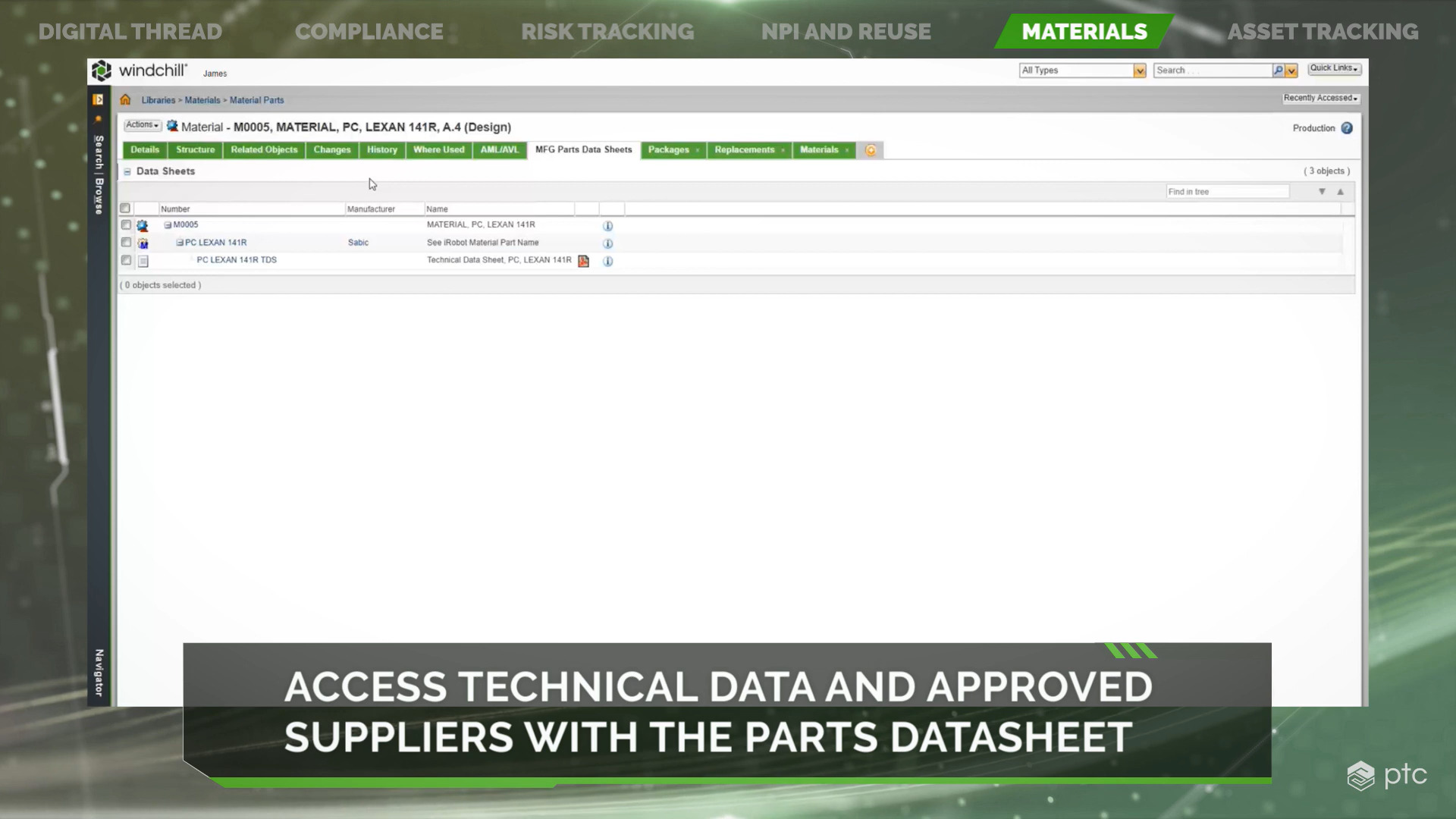Image resolution: width=1456 pixels, height=819 pixels.
Task: Click the PC LEXAN 141R manufacturer part icon
Action: click(143, 243)
